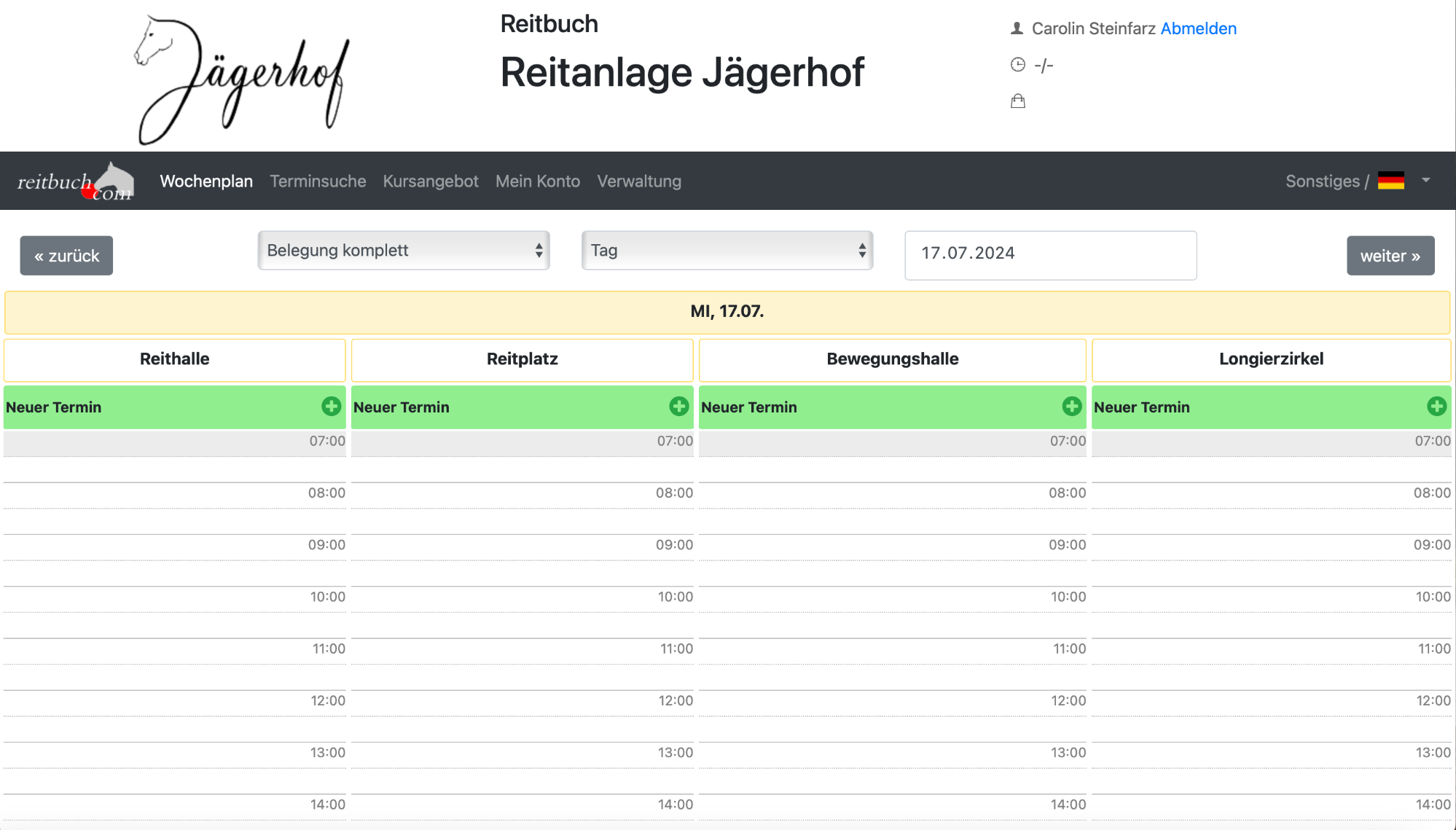
Task: Expand the Sonstiges dropdown arrow
Action: 1426,180
